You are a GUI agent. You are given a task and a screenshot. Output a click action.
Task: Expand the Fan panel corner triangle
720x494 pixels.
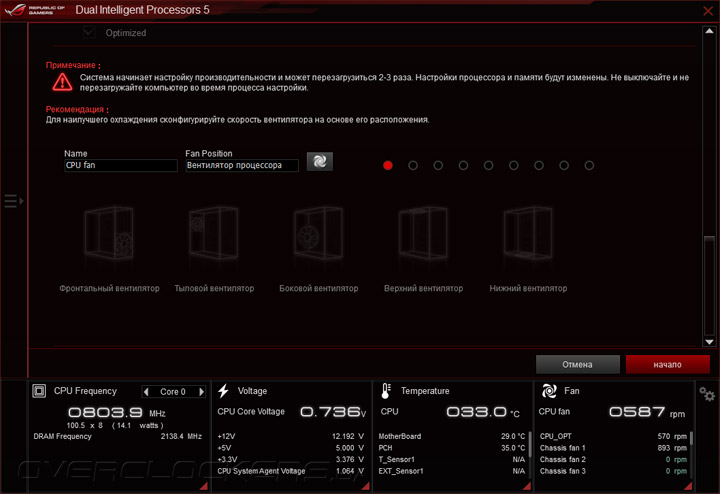[x=688, y=486]
